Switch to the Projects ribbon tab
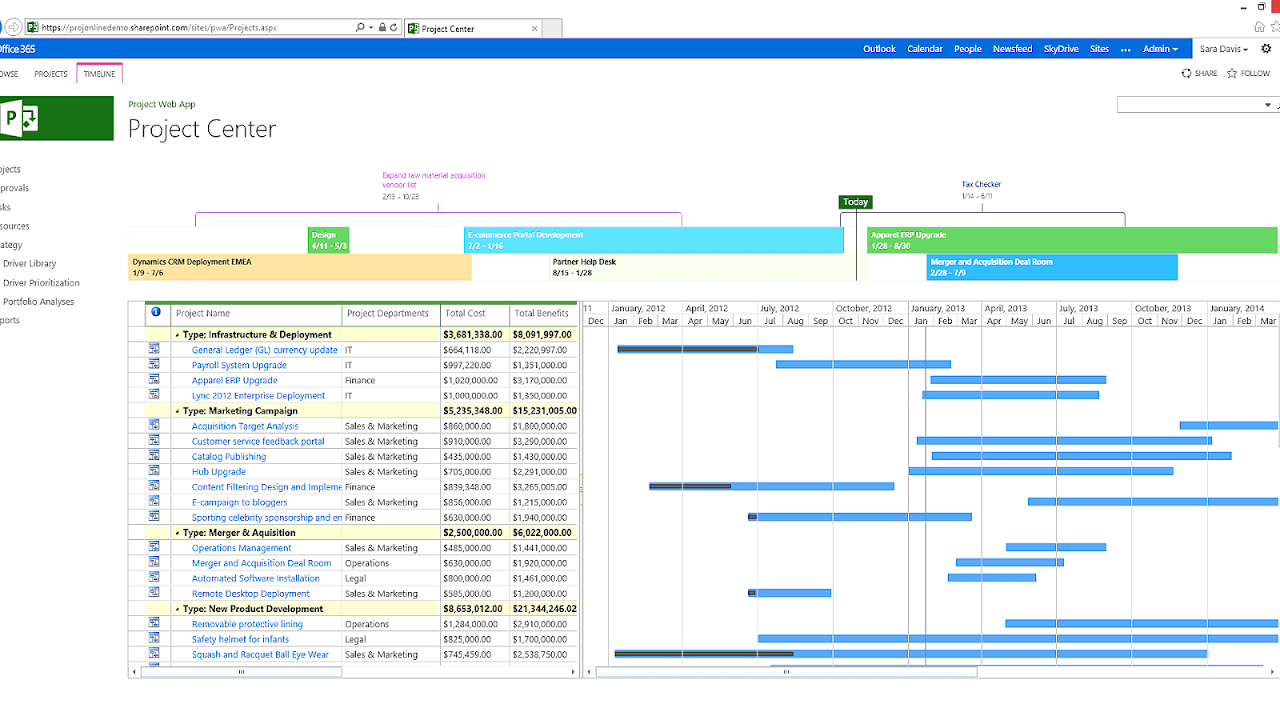Viewport: 1280px width, 720px height. pos(51,74)
